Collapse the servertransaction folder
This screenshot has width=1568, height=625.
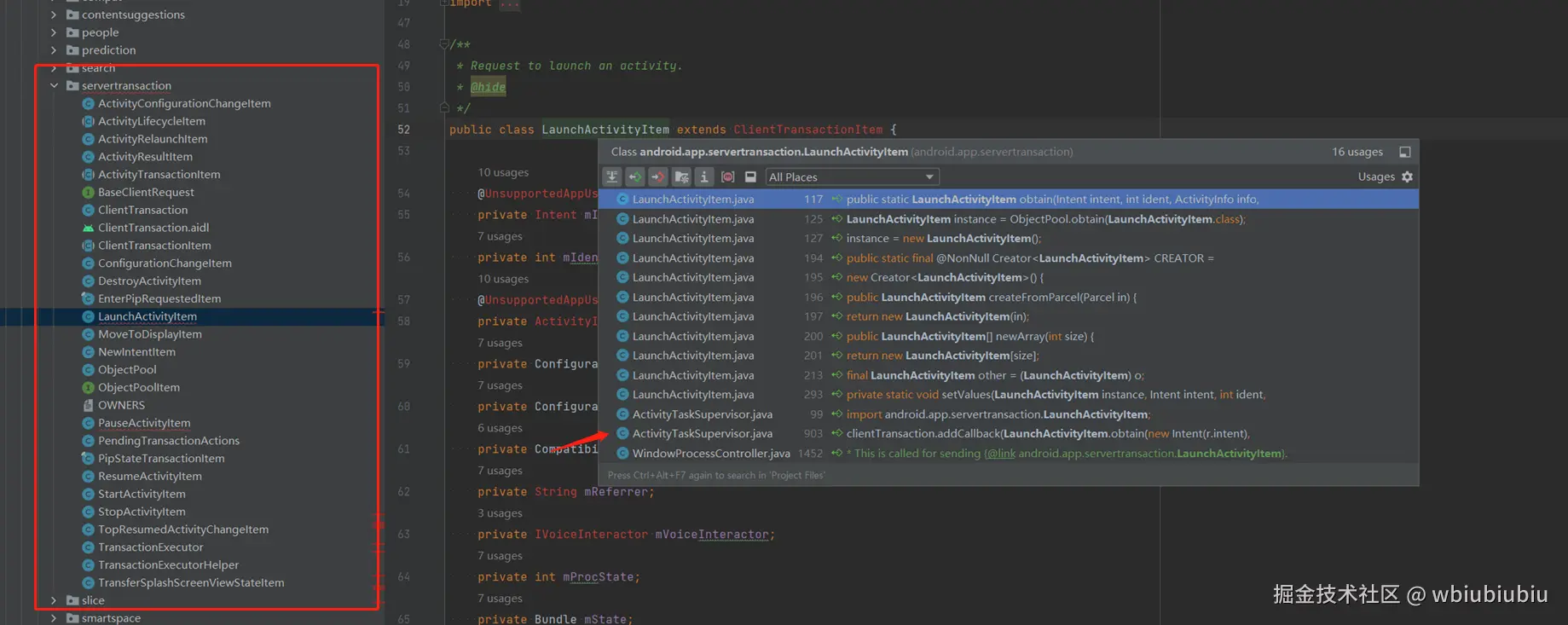click(x=54, y=85)
